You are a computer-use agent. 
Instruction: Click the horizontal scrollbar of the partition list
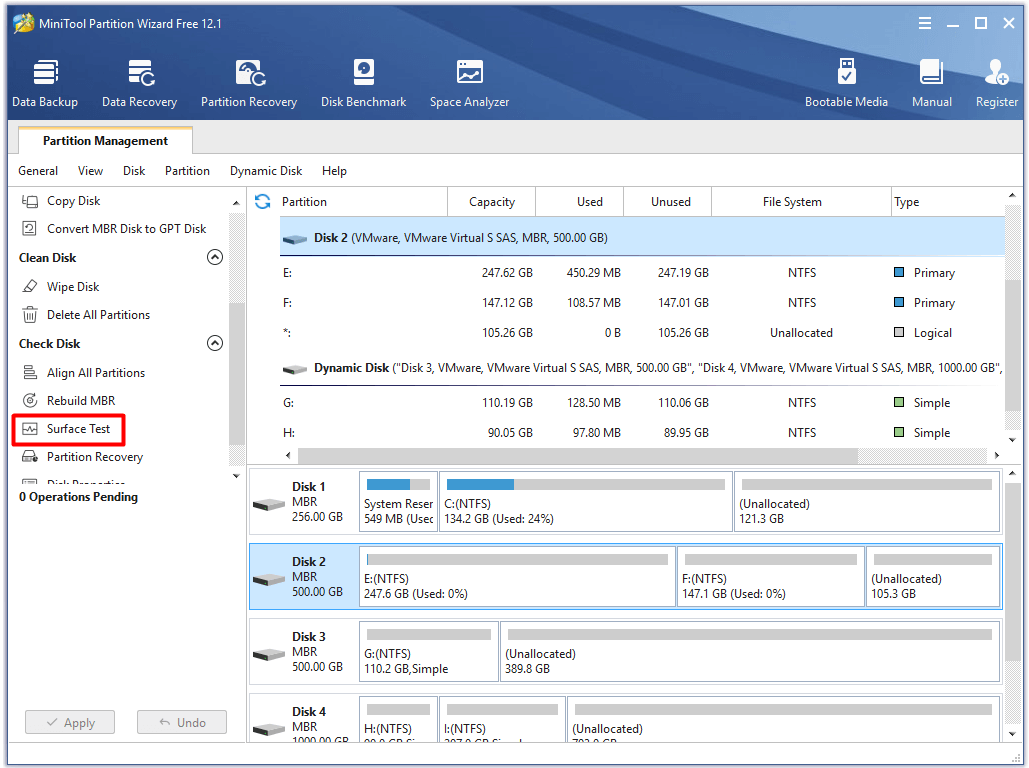point(578,455)
